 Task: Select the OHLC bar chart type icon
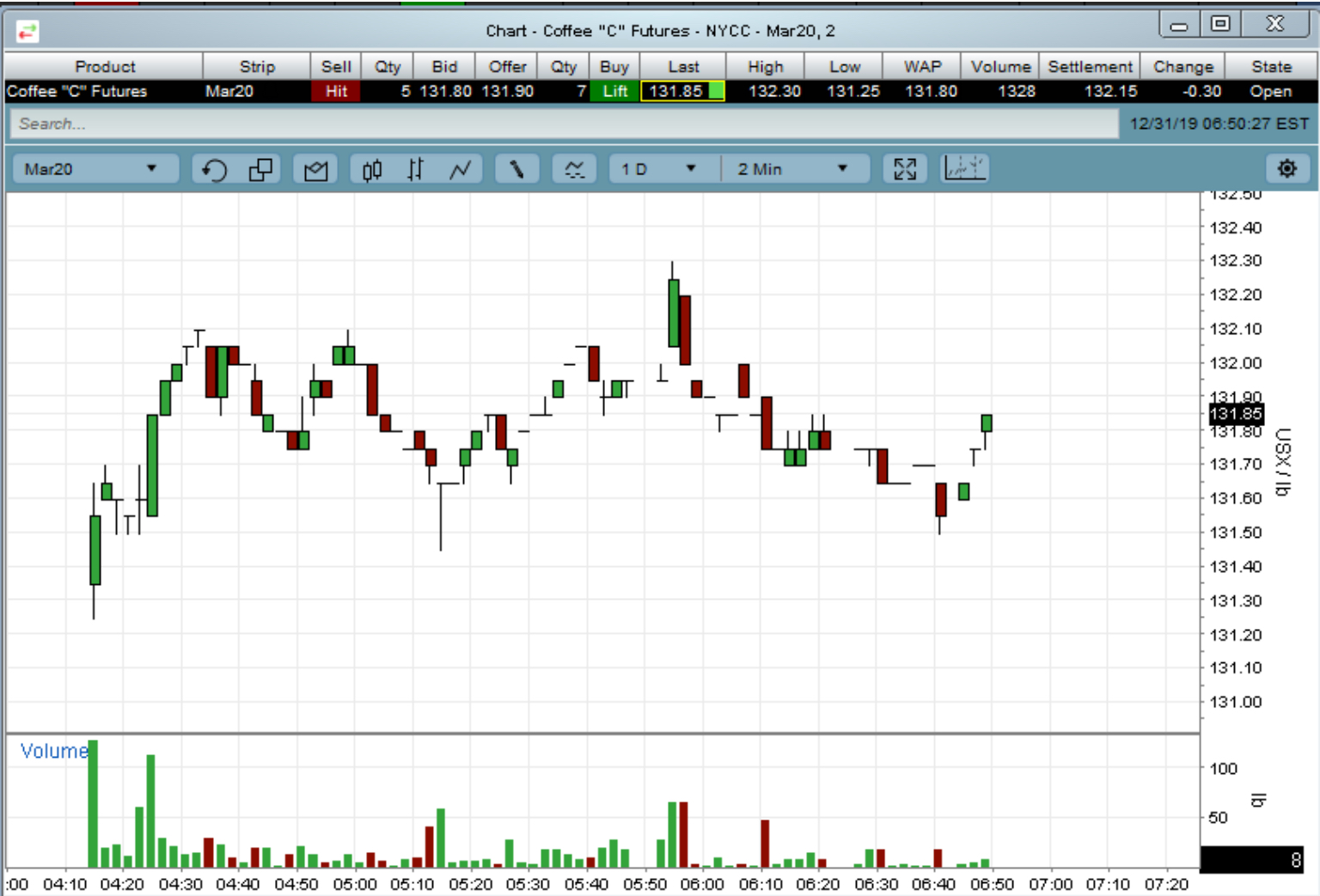tap(416, 169)
